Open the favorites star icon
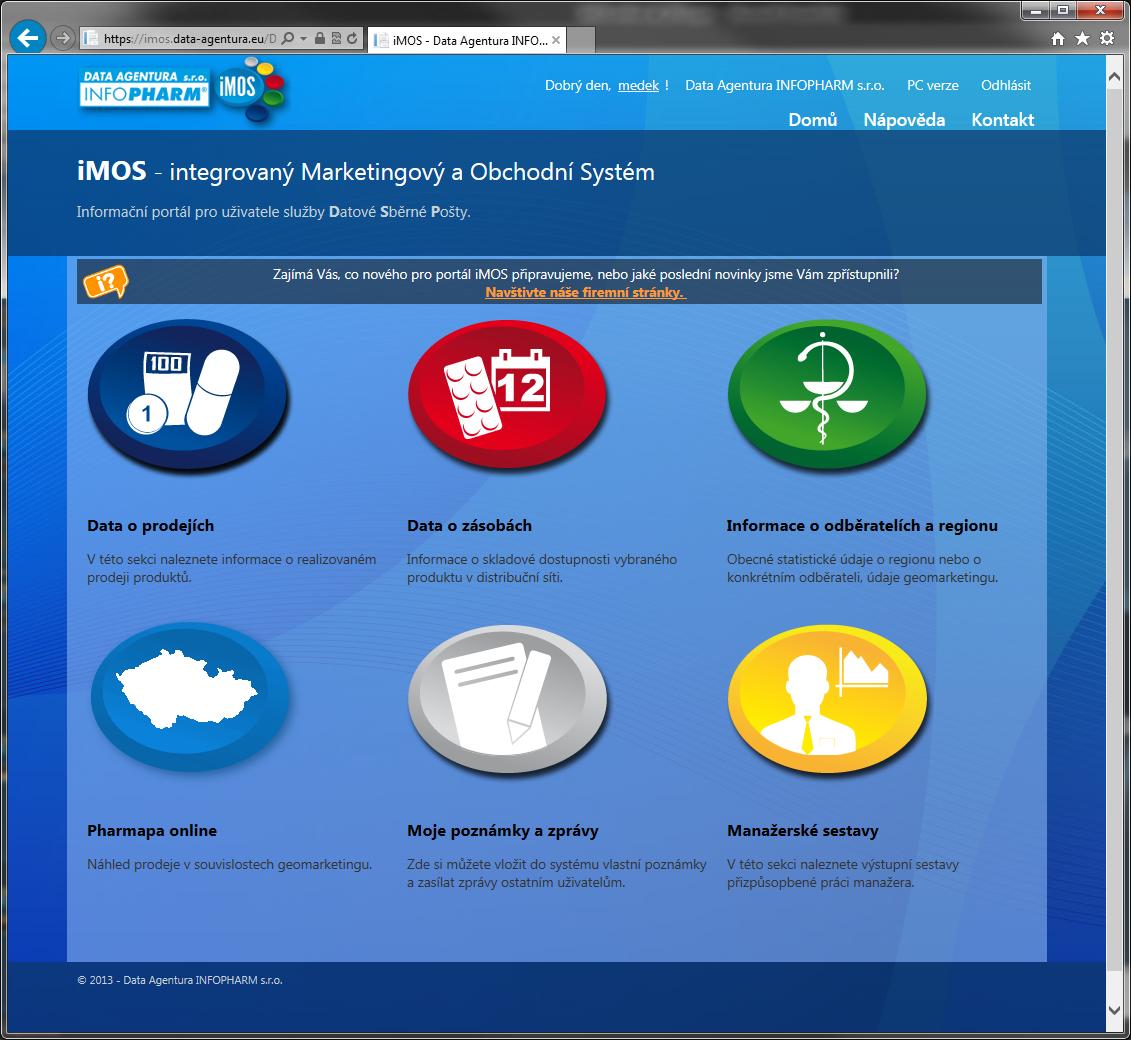The image size is (1131, 1040). [x=1082, y=39]
